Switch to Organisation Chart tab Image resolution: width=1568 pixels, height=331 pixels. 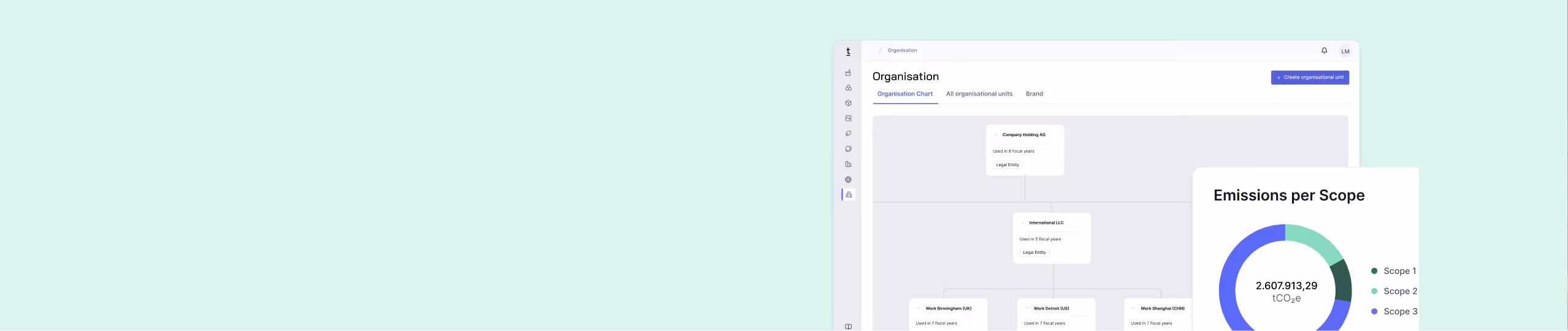(904, 94)
